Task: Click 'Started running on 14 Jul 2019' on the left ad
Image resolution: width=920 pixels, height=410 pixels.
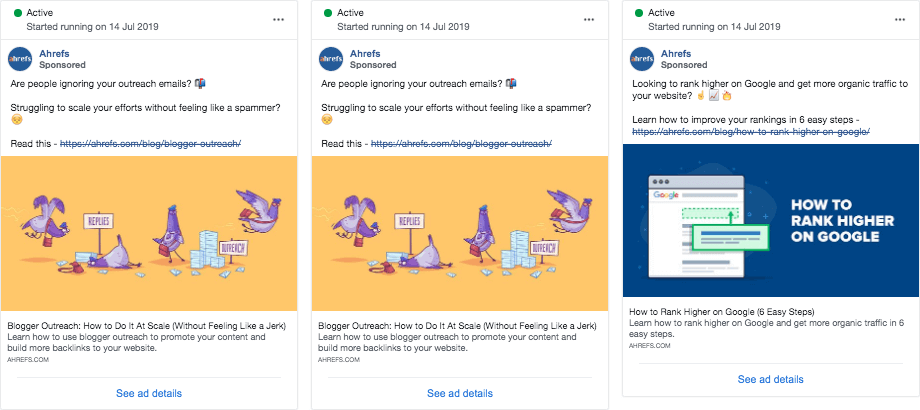Action: coord(92,26)
